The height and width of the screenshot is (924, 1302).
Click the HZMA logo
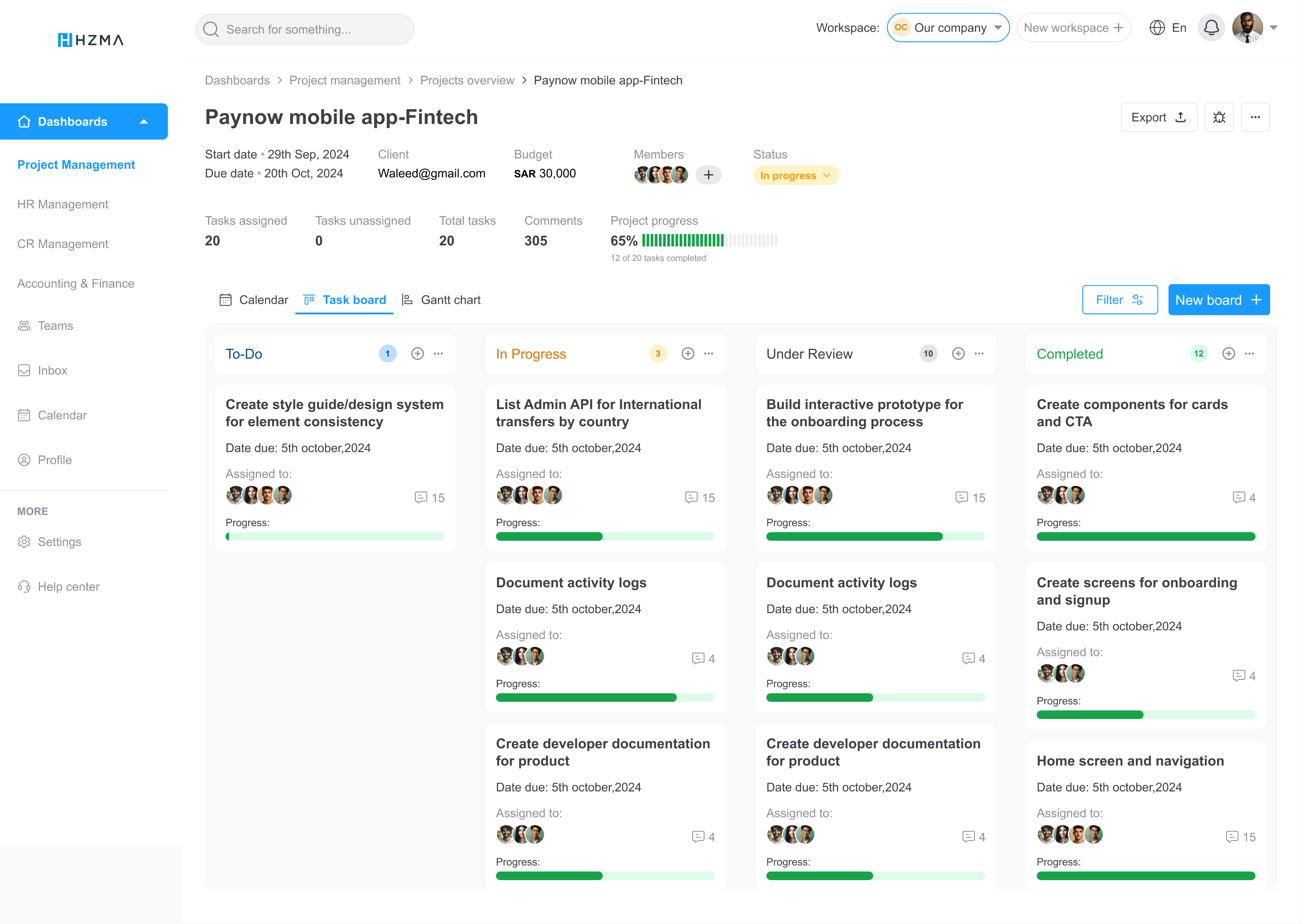coord(91,40)
